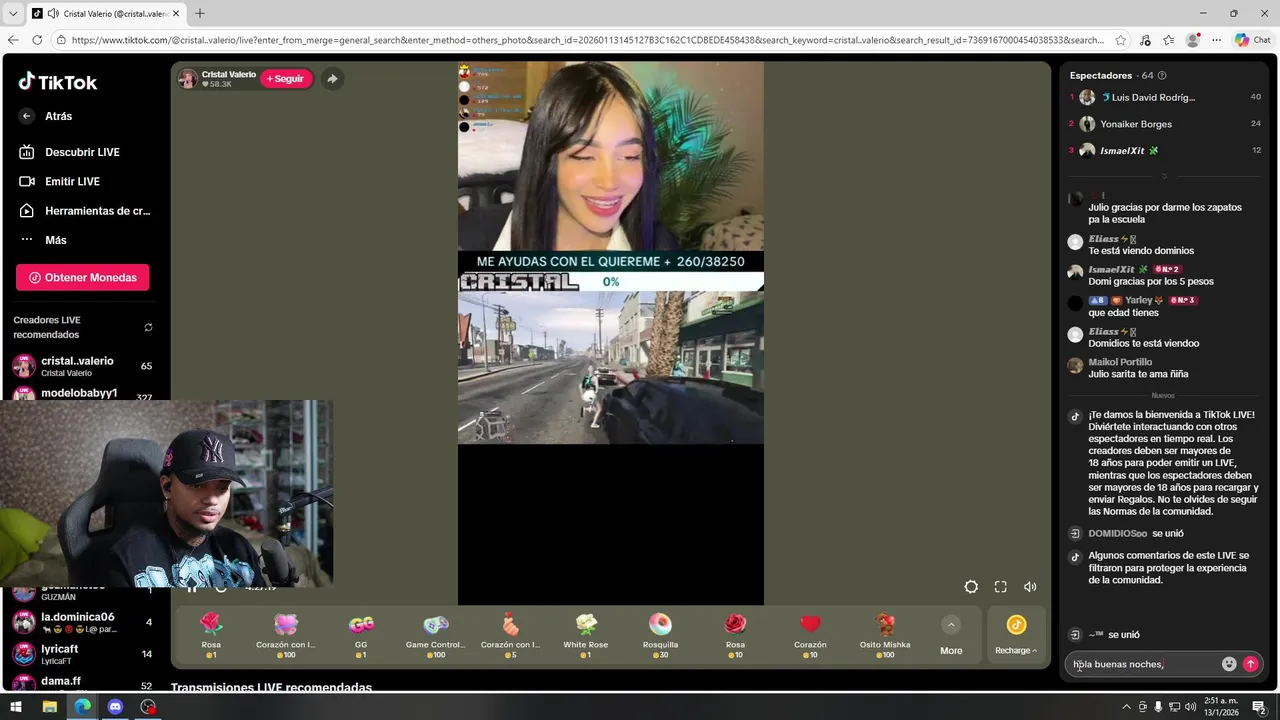The height and width of the screenshot is (720, 1280).
Task: Open File Explorer from the taskbar
Action: click(49, 707)
